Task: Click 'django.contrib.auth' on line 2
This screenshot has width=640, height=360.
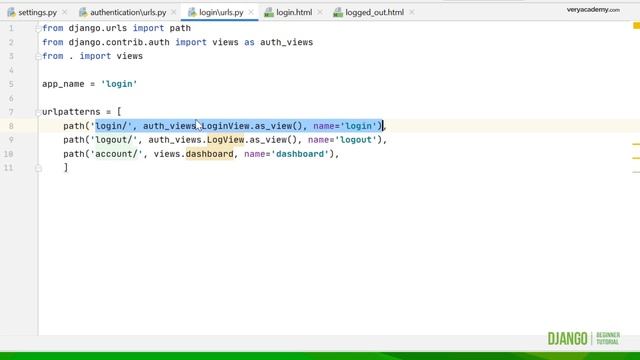Action: (119, 42)
